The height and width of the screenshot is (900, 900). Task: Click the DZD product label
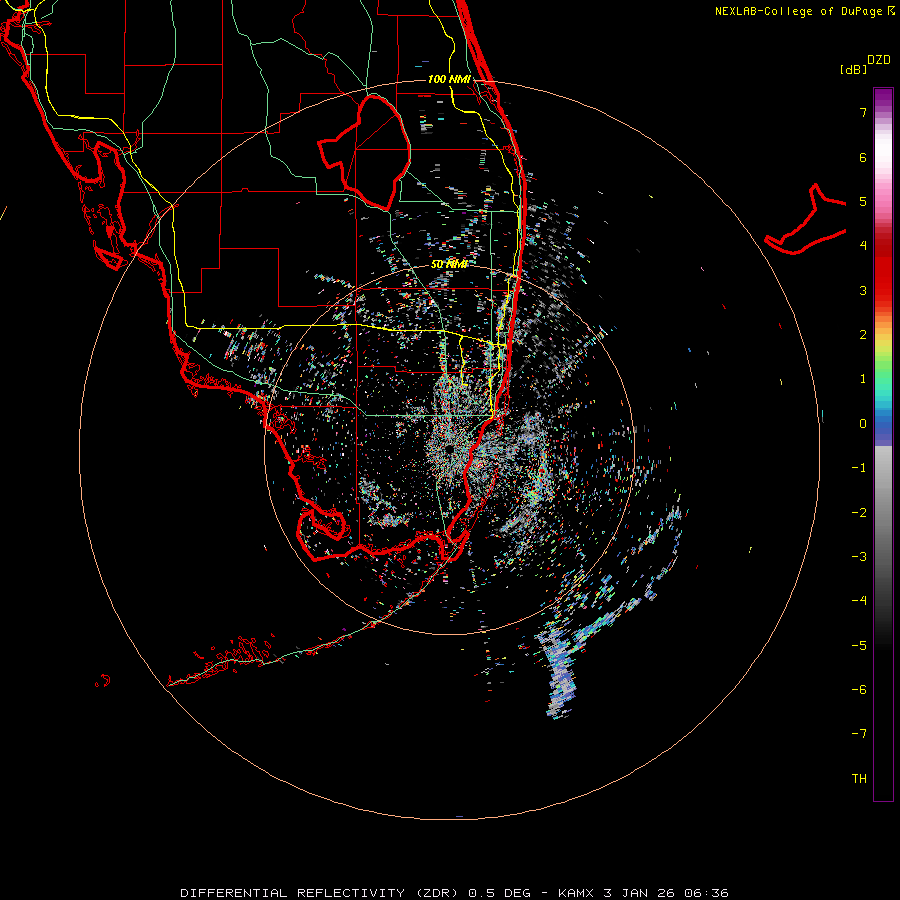[879, 60]
